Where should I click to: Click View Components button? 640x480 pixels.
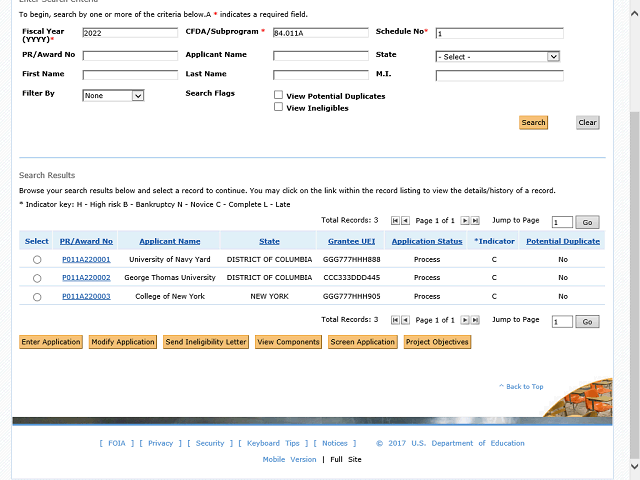289,342
